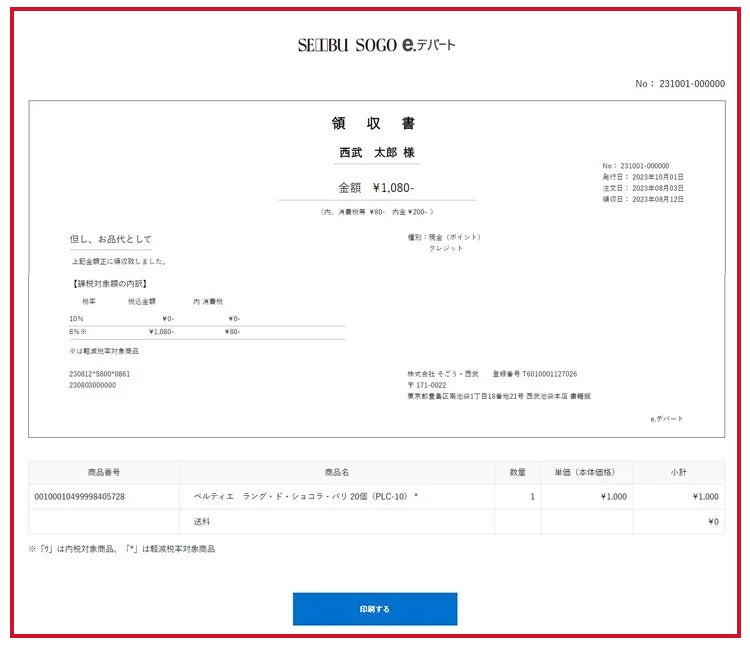Select the order date 2023年08月03日
The image size is (750, 645).
pos(658,188)
